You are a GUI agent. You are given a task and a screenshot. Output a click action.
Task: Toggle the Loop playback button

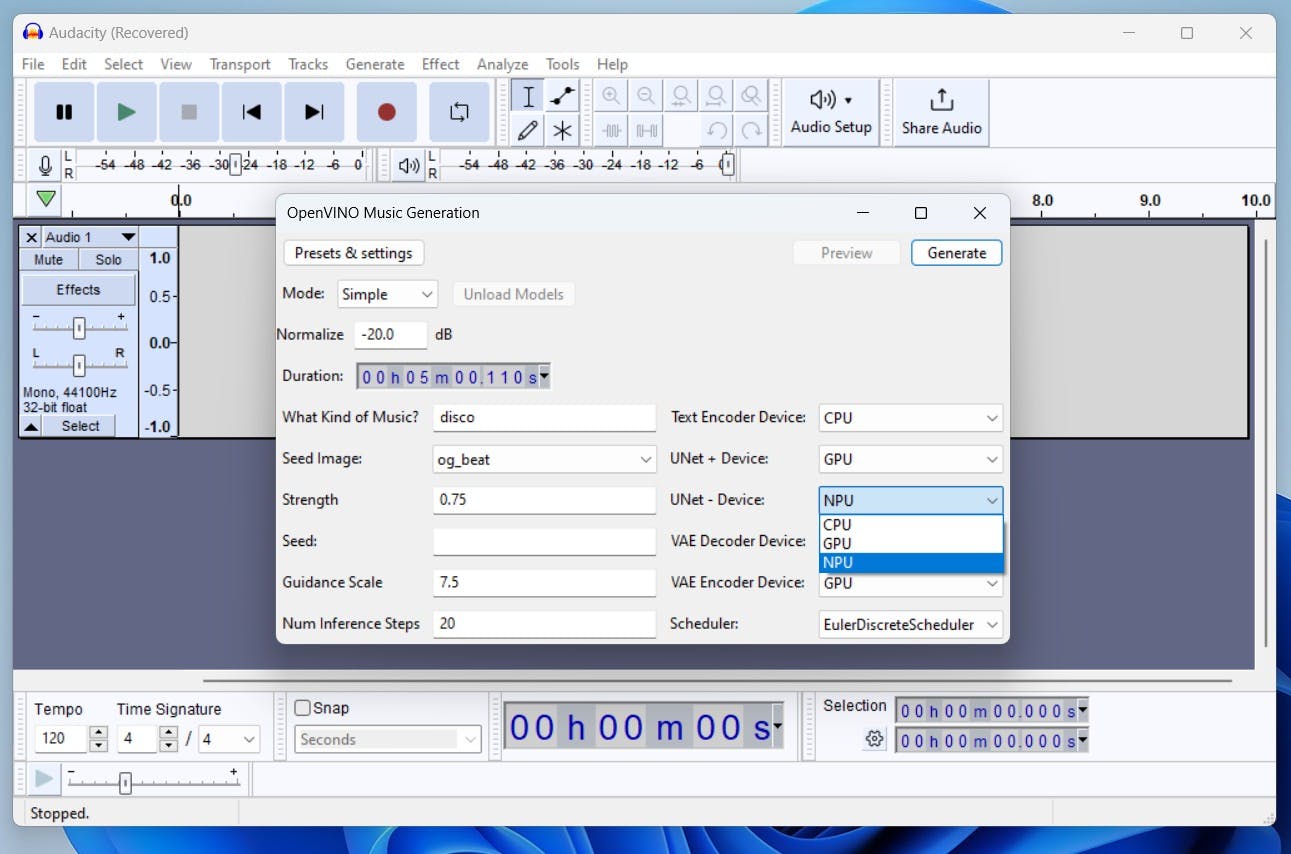point(459,112)
